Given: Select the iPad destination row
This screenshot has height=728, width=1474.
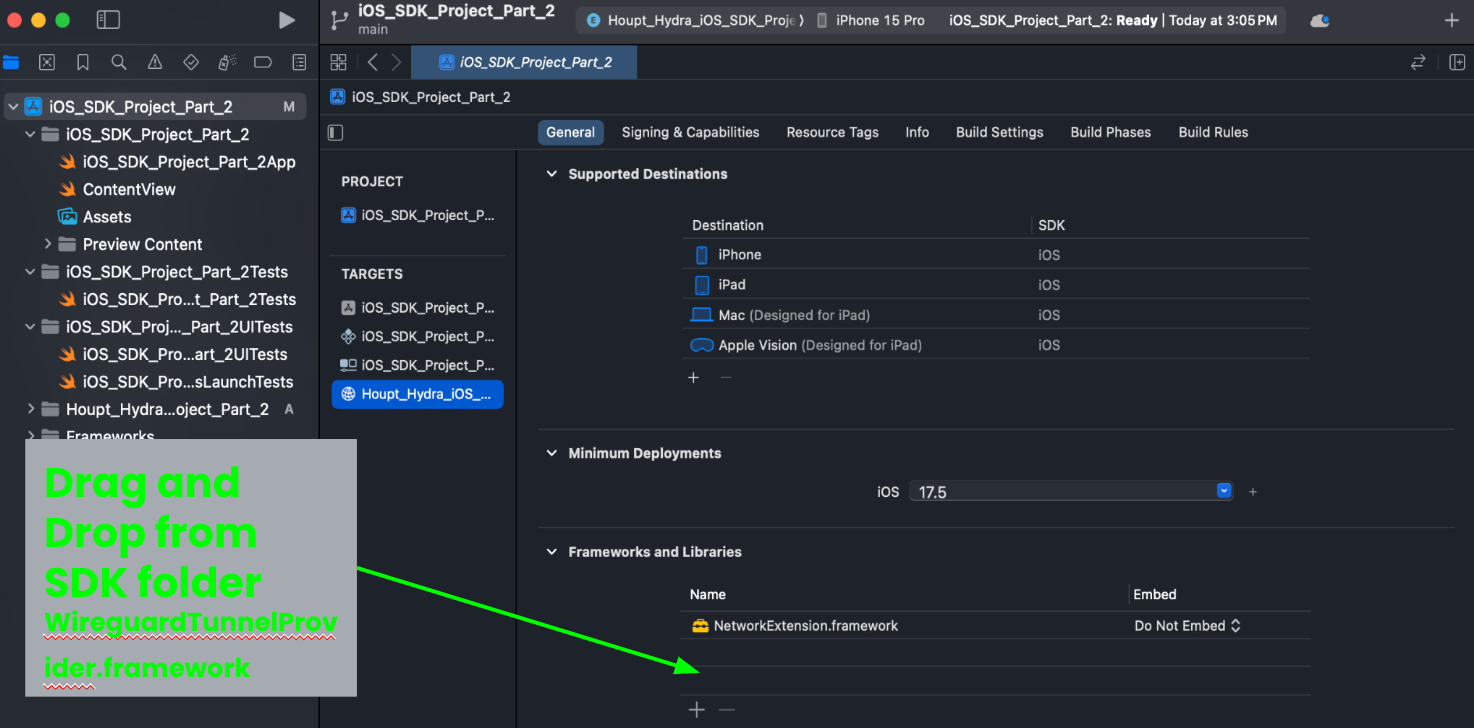Looking at the screenshot, I should click(995, 285).
